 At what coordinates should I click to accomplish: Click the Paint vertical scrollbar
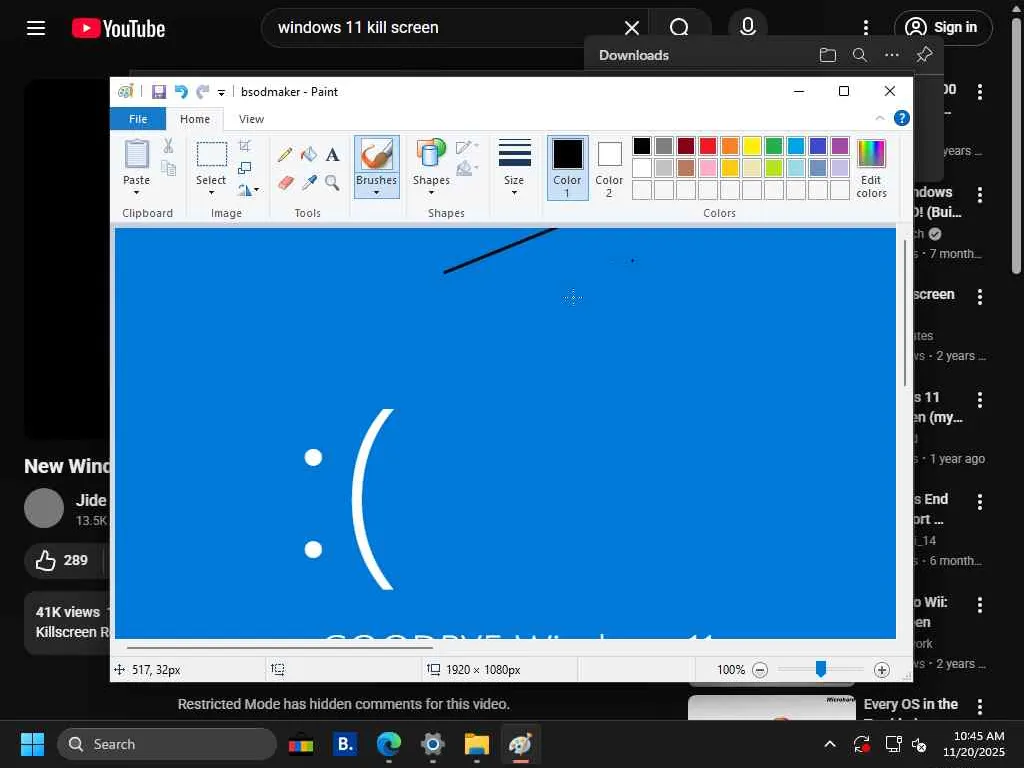(x=905, y=313)
